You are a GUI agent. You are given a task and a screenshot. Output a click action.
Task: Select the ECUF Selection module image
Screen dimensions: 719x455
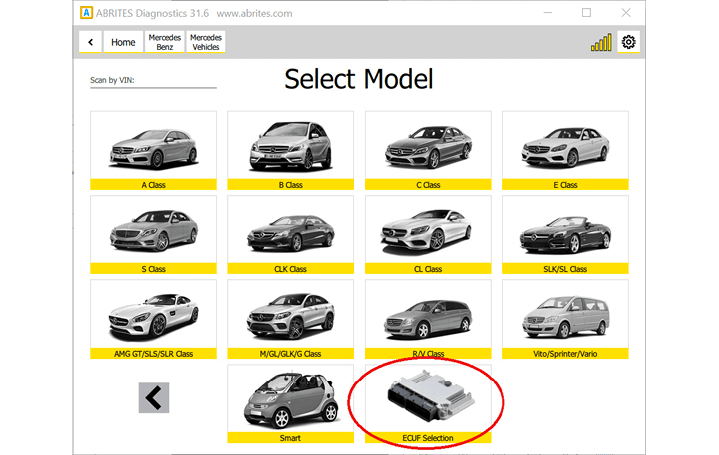tap(427, 398)
